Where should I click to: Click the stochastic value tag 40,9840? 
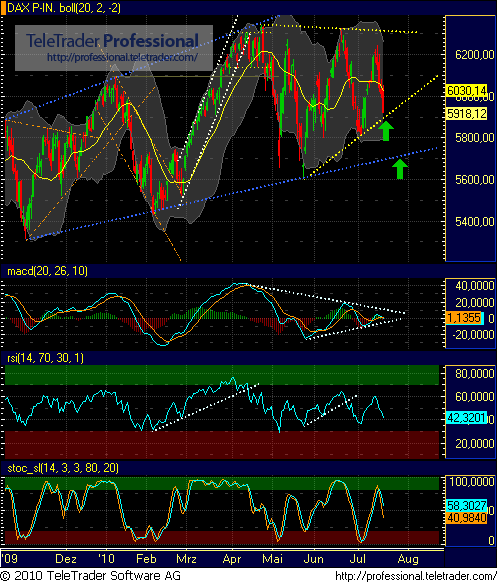point(466,518)
